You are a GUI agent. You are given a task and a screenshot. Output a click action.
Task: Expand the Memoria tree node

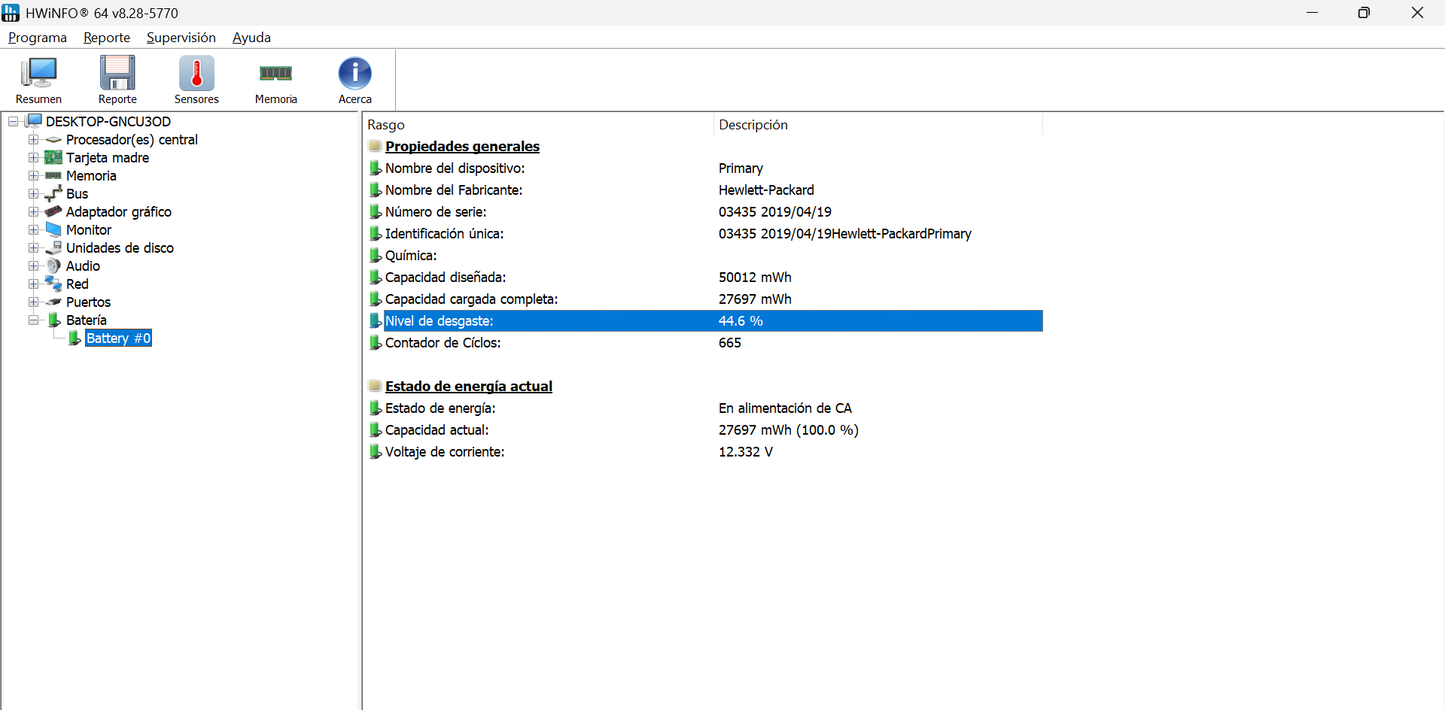33,176
